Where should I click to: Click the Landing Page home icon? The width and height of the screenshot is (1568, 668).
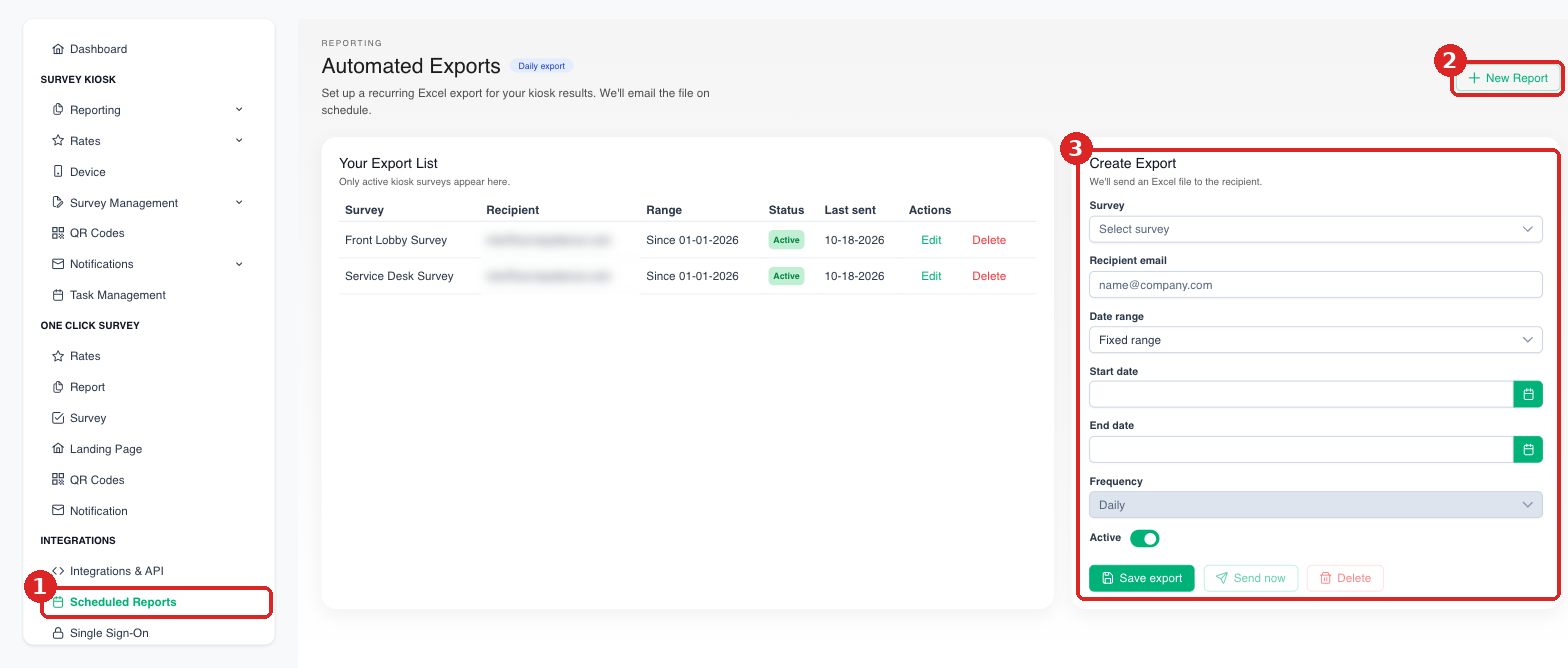tap(58, 449)
